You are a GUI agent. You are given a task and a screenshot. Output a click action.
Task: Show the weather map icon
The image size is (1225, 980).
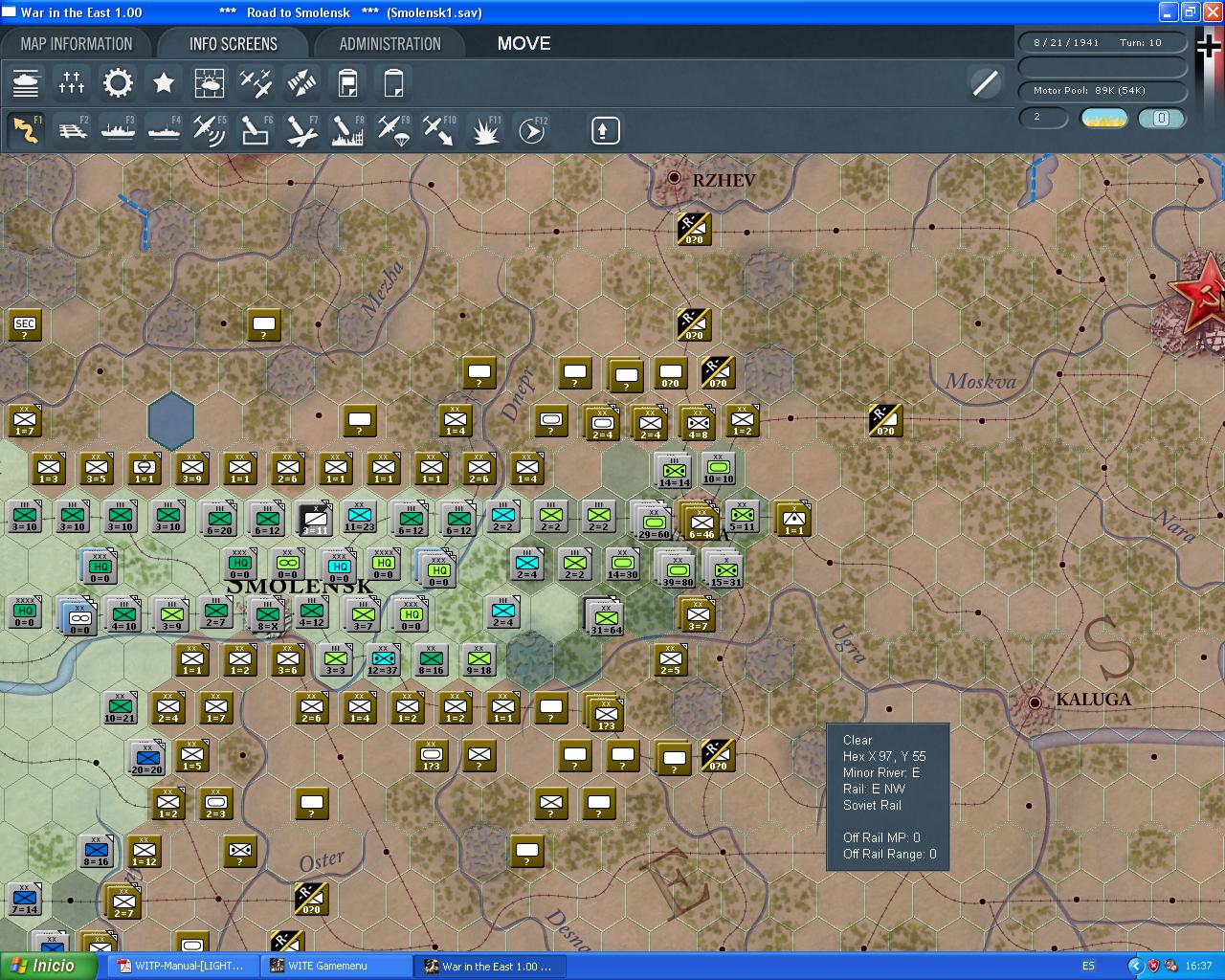pos(210,83)
